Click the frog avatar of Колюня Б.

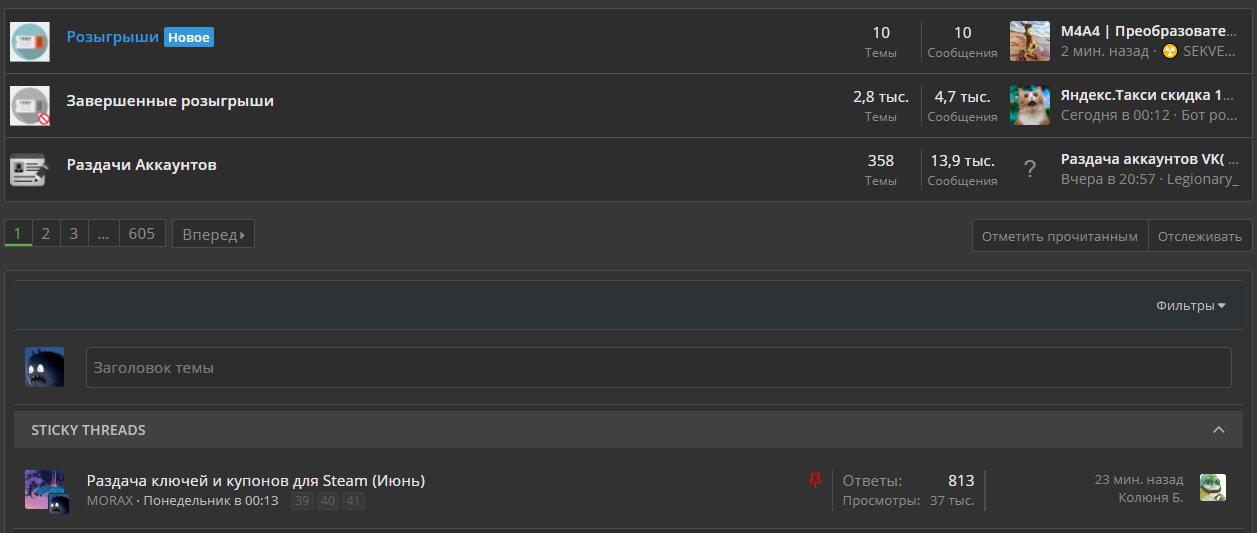point(1213,488)
